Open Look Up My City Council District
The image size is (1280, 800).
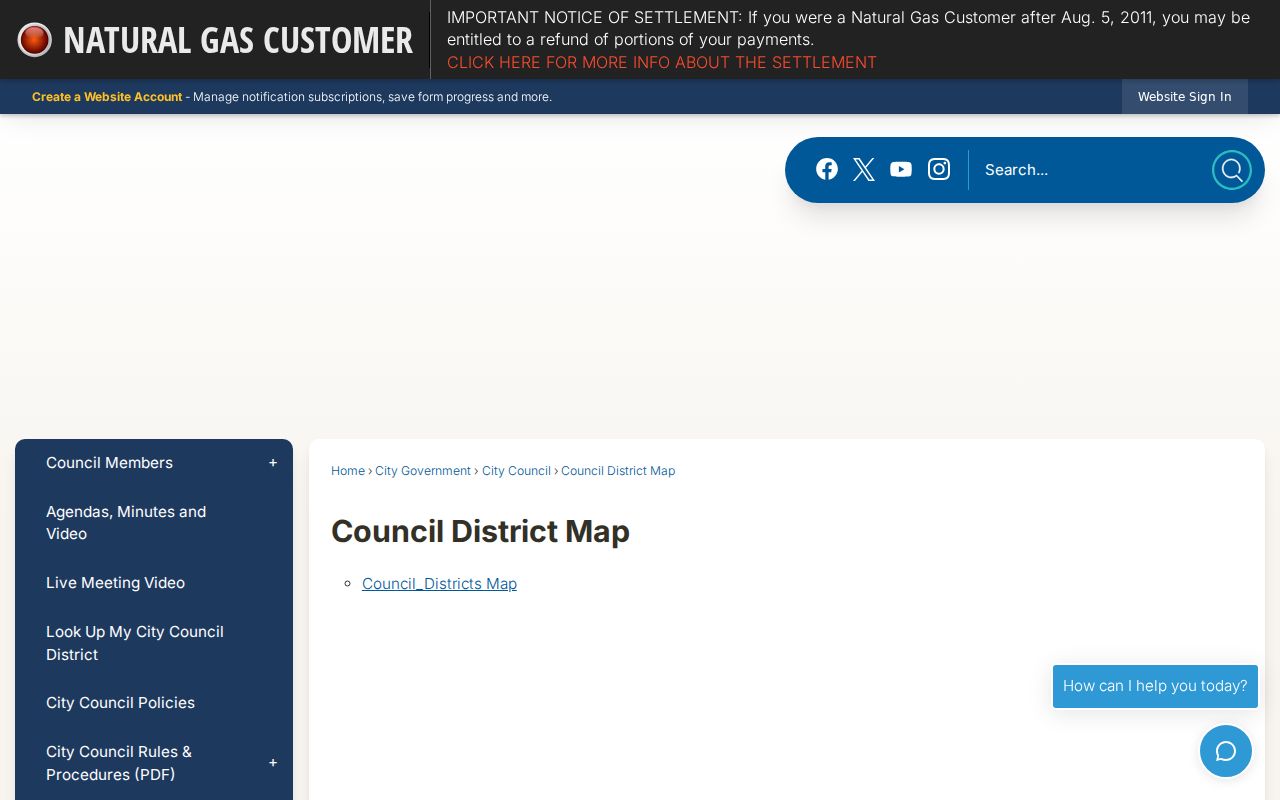[135, 643]
